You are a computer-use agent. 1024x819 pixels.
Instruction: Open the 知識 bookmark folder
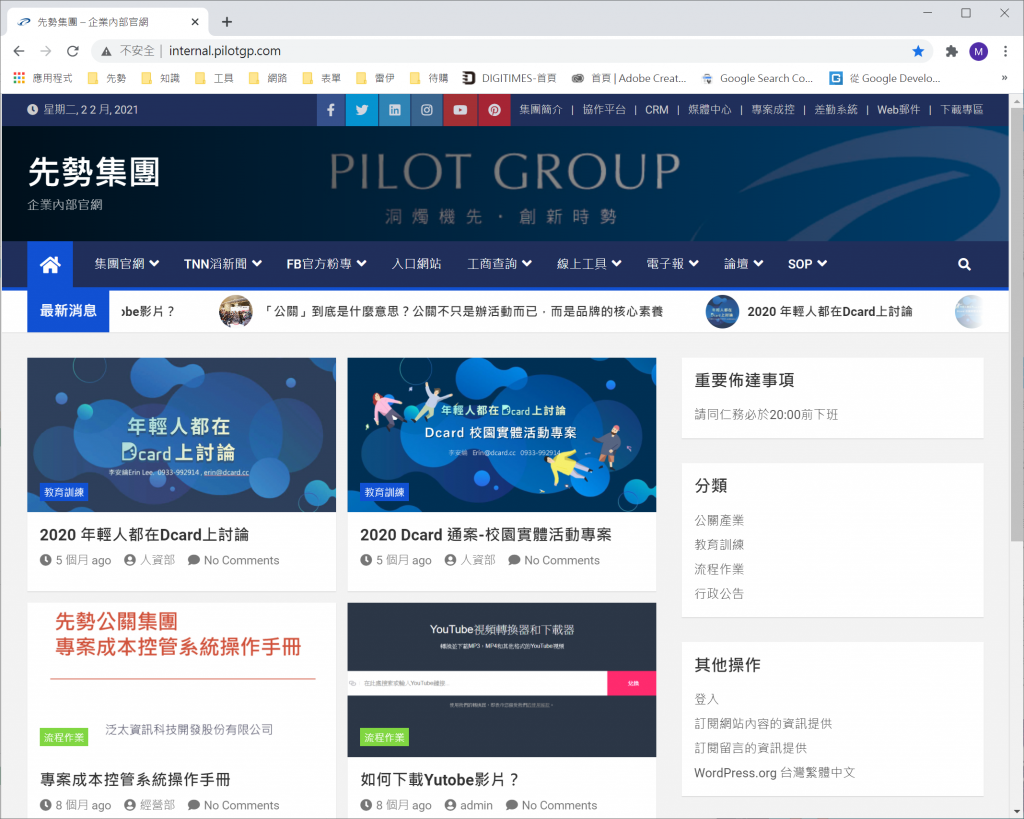click(x=161, y=78)
